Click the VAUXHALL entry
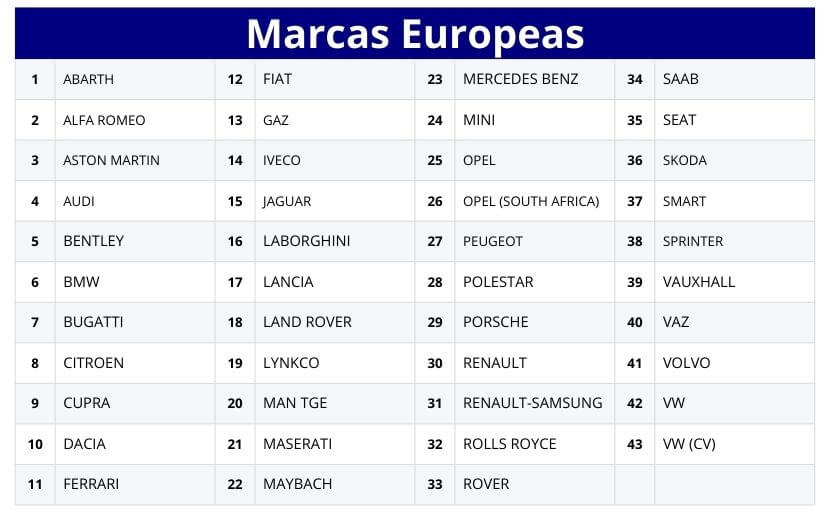 click(699, 282)
